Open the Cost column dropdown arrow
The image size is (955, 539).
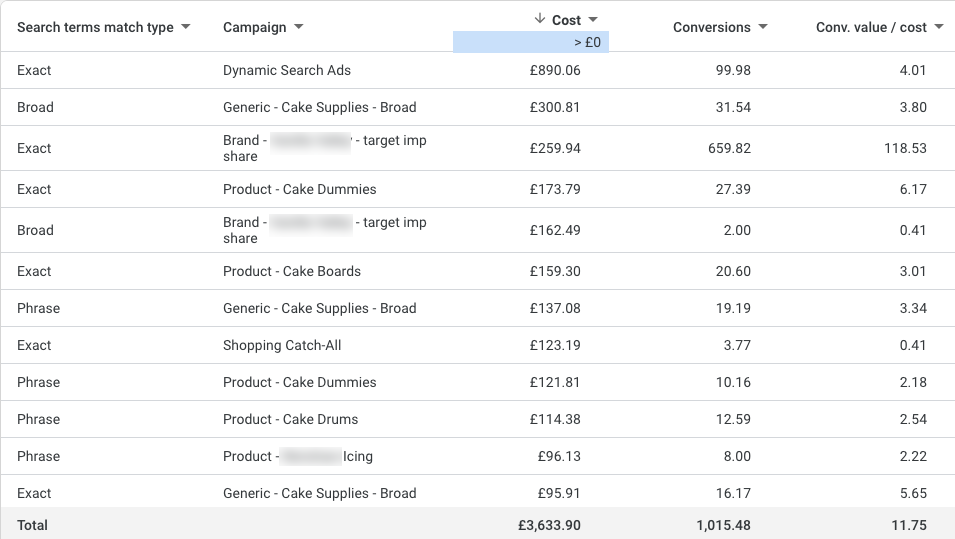pyautogui.click(x=593, y=20)
